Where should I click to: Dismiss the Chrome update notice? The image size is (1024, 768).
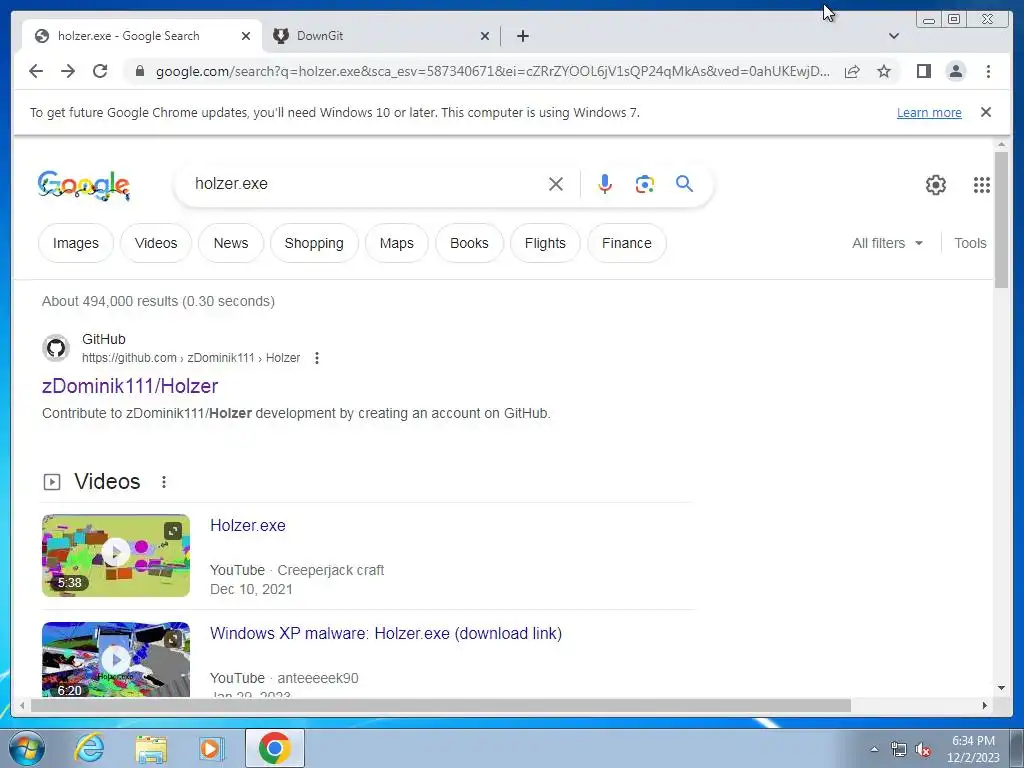986,112
